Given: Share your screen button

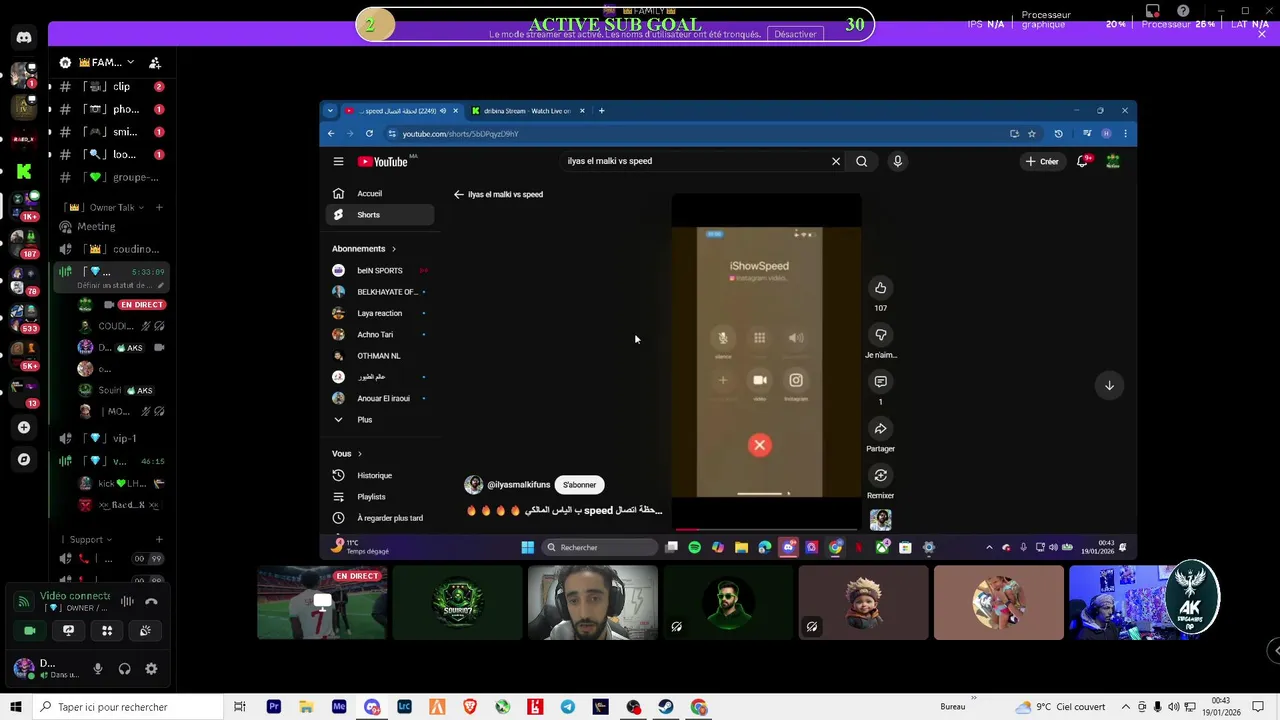Looking at the screenshot, I should [68, 630].
